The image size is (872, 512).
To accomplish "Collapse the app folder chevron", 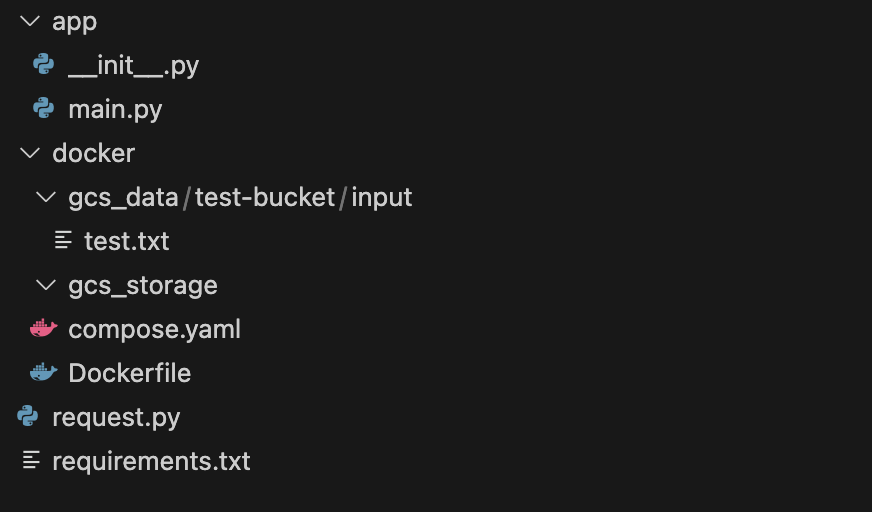I will pyautogui.click(x=28, y=21).
